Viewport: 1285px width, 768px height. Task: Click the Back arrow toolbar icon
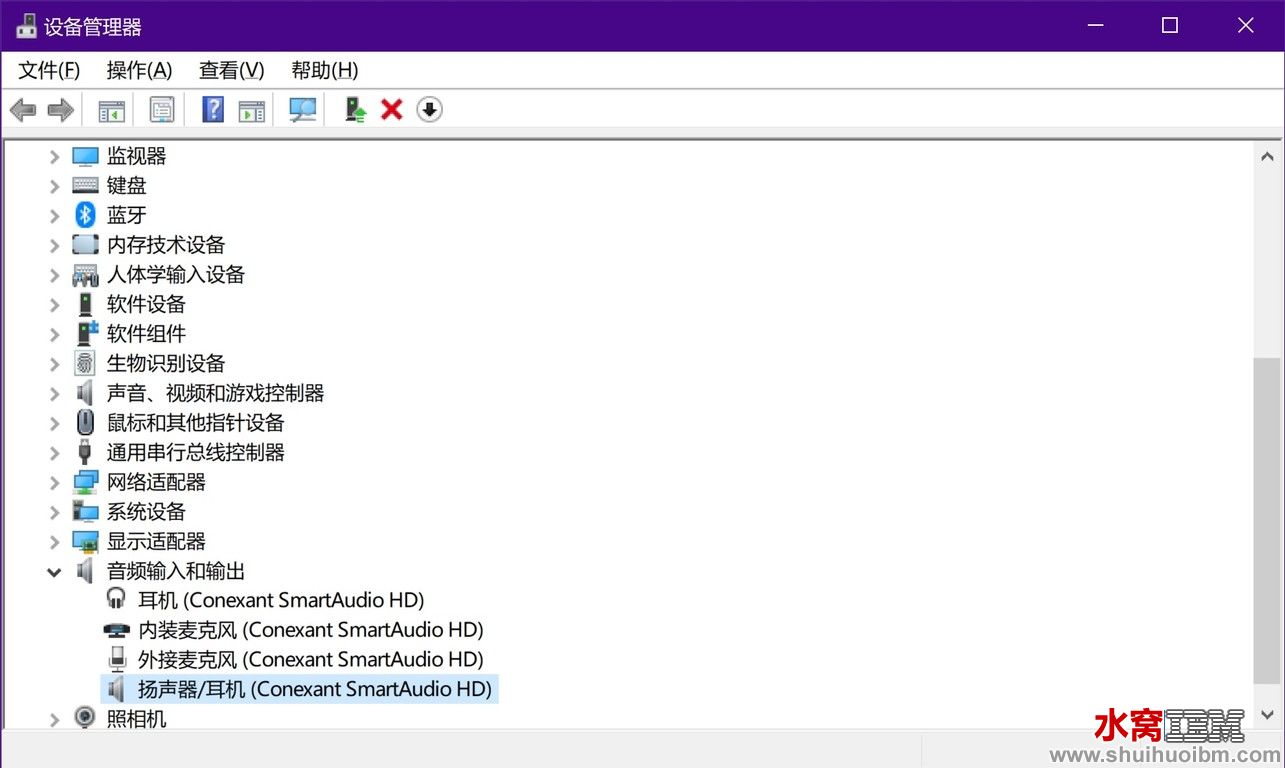[x=23, y=110]
